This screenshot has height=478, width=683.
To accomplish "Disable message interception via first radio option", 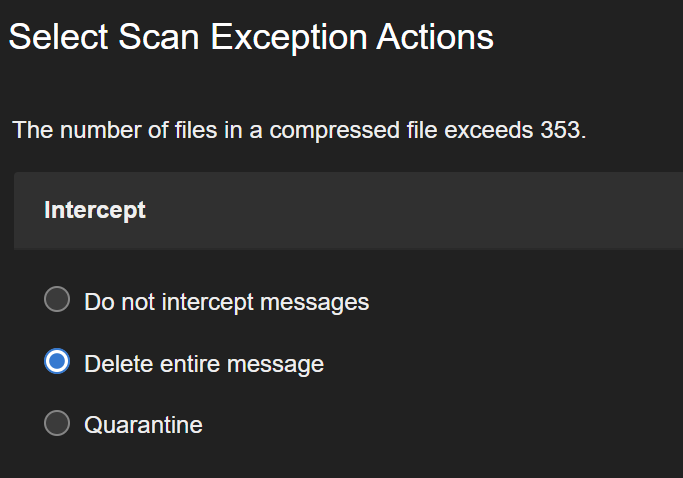I will 58,300.
